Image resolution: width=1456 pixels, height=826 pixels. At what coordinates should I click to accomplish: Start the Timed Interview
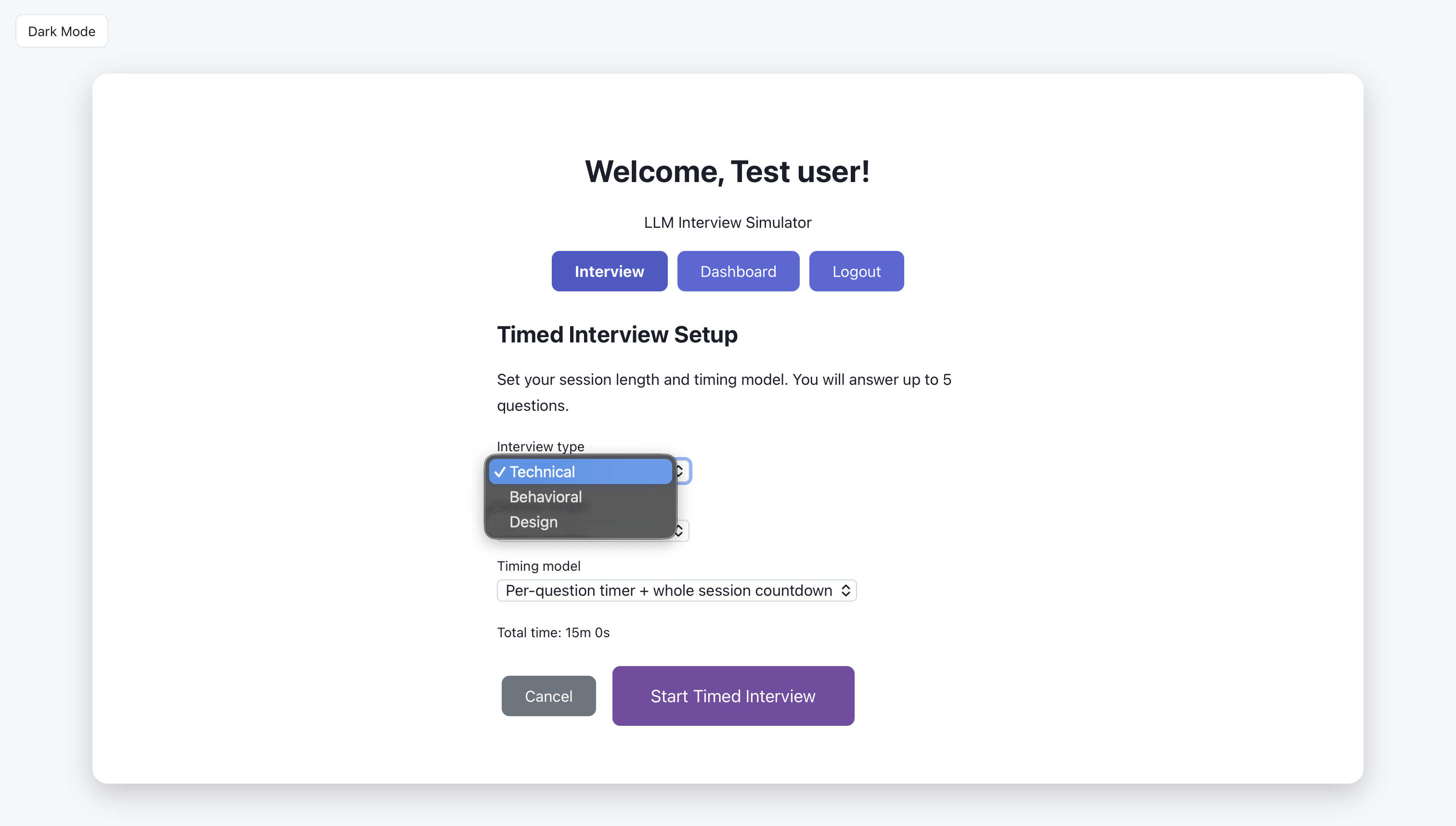(x=732, y=695)
